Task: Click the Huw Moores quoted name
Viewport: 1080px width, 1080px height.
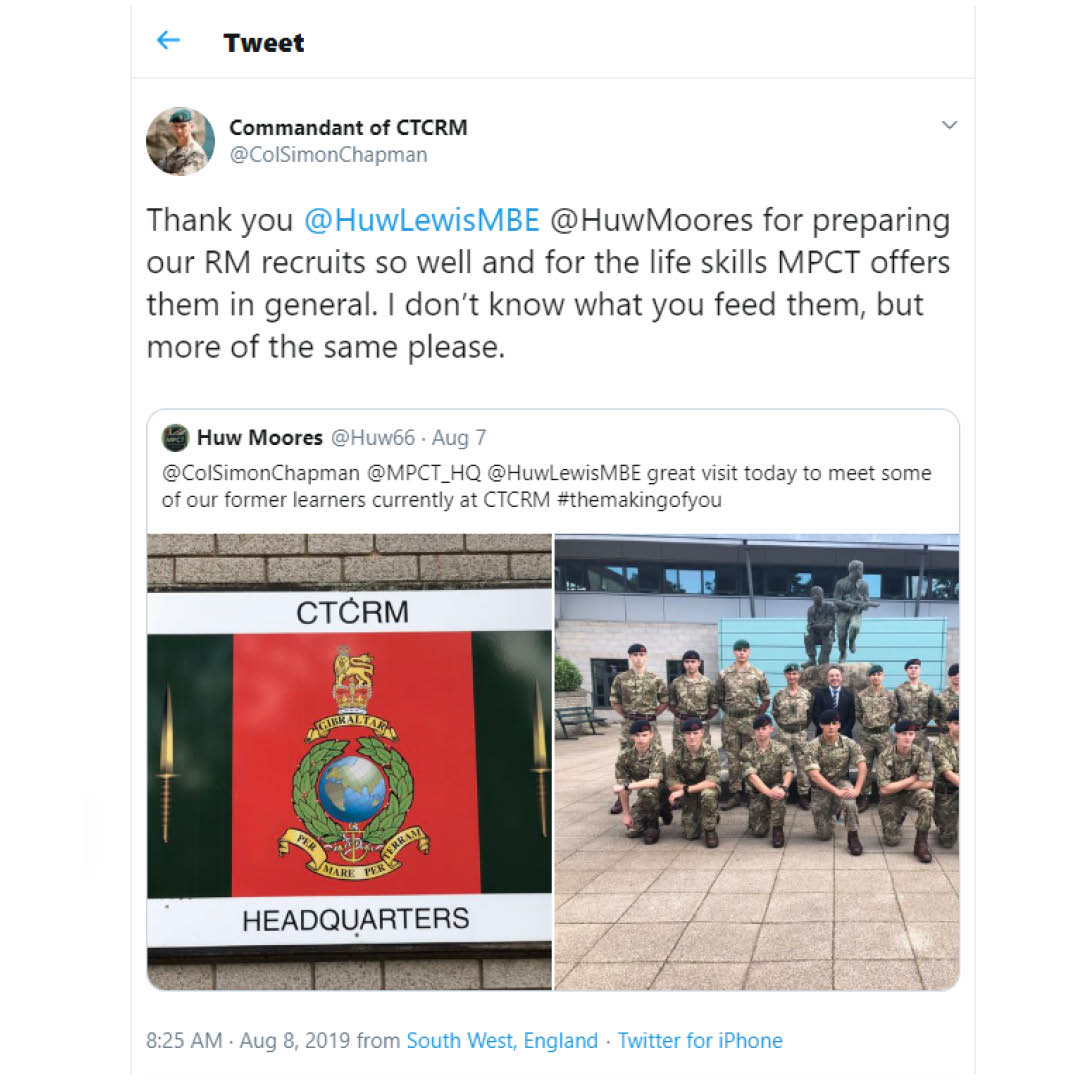Action: pyautogui.click(x=260, y=438)
